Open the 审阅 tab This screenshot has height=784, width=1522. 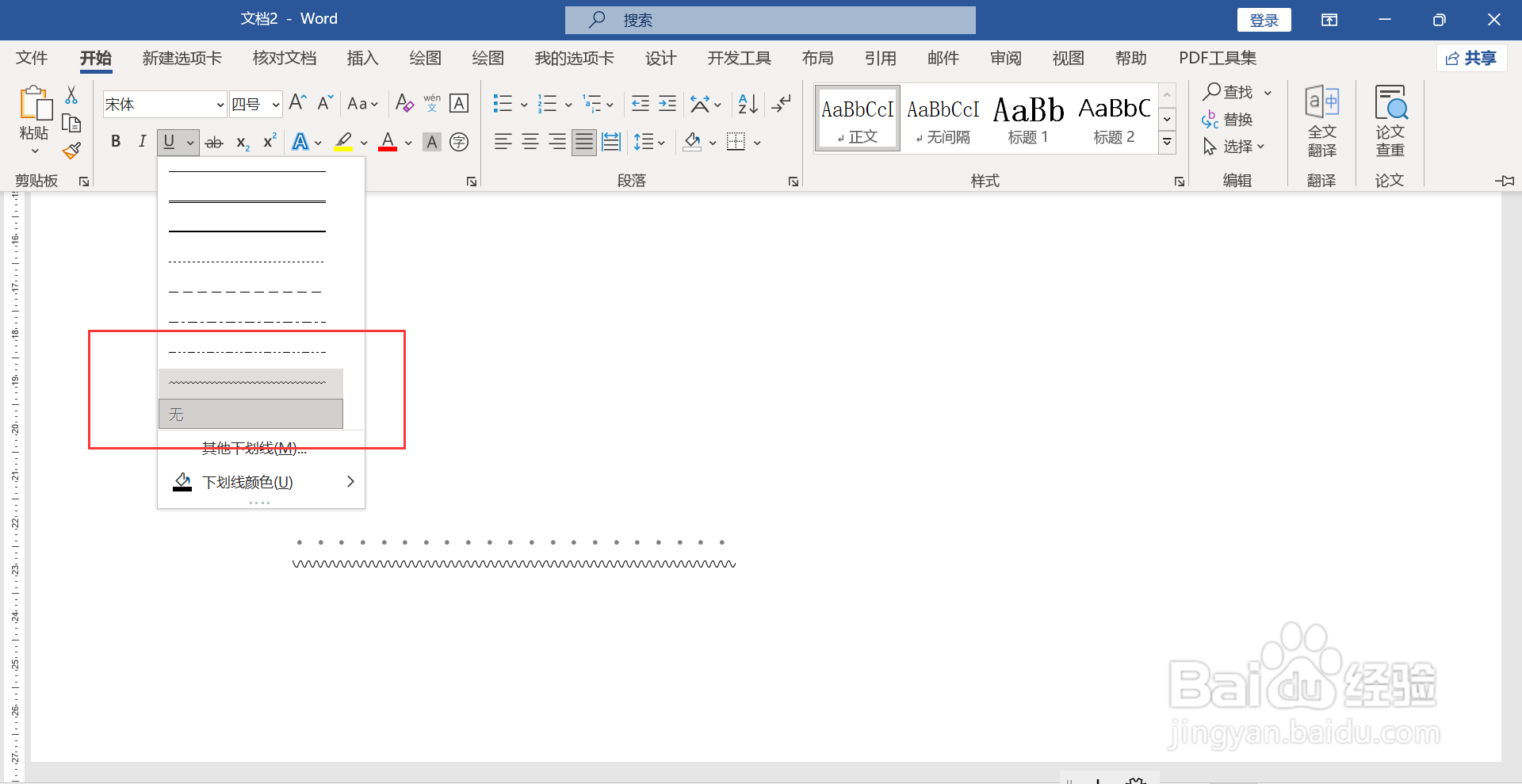point(1005,58)
